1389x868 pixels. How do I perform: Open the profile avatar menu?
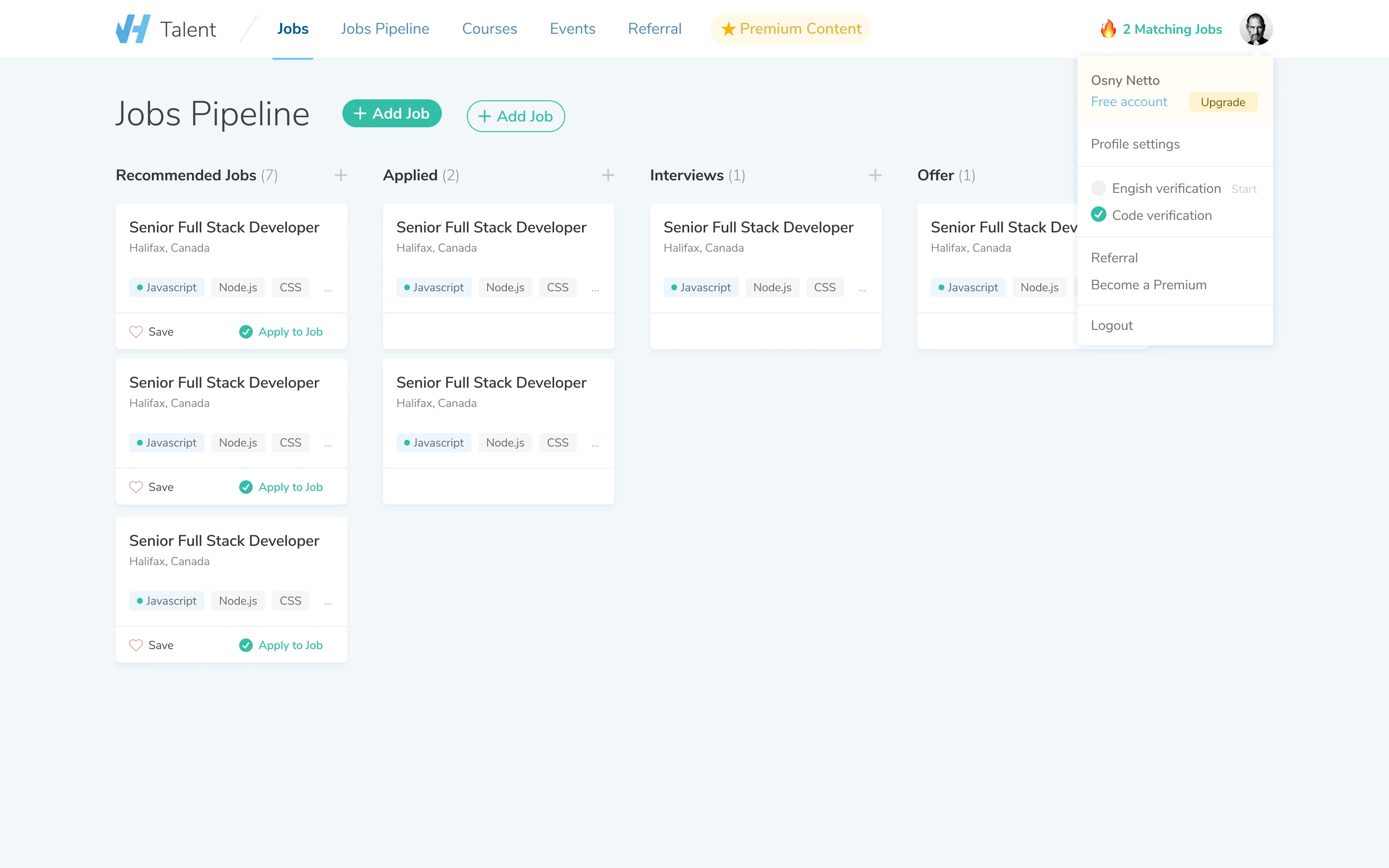(x=1256, y=28)
